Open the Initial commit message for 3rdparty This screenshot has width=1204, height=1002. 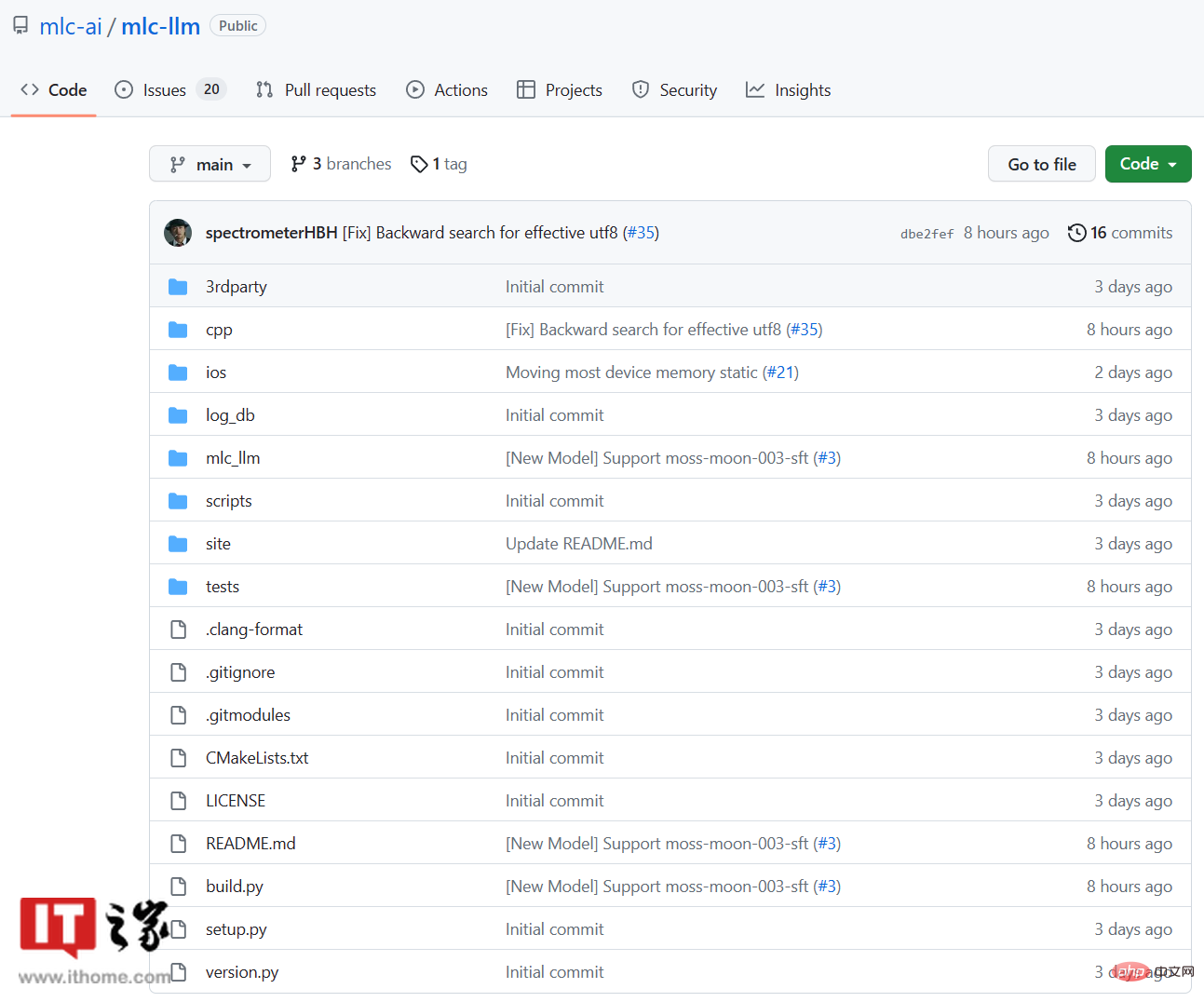pos(555,287)
